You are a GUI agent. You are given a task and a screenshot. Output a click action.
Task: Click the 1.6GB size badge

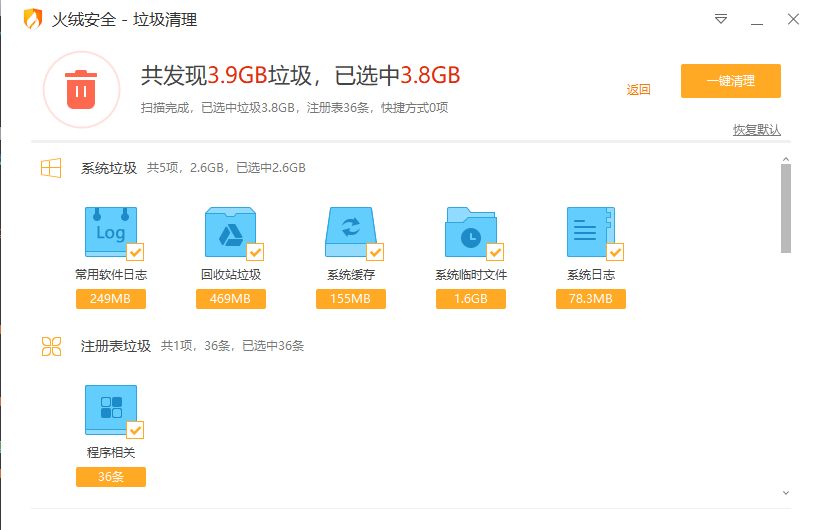470,299
